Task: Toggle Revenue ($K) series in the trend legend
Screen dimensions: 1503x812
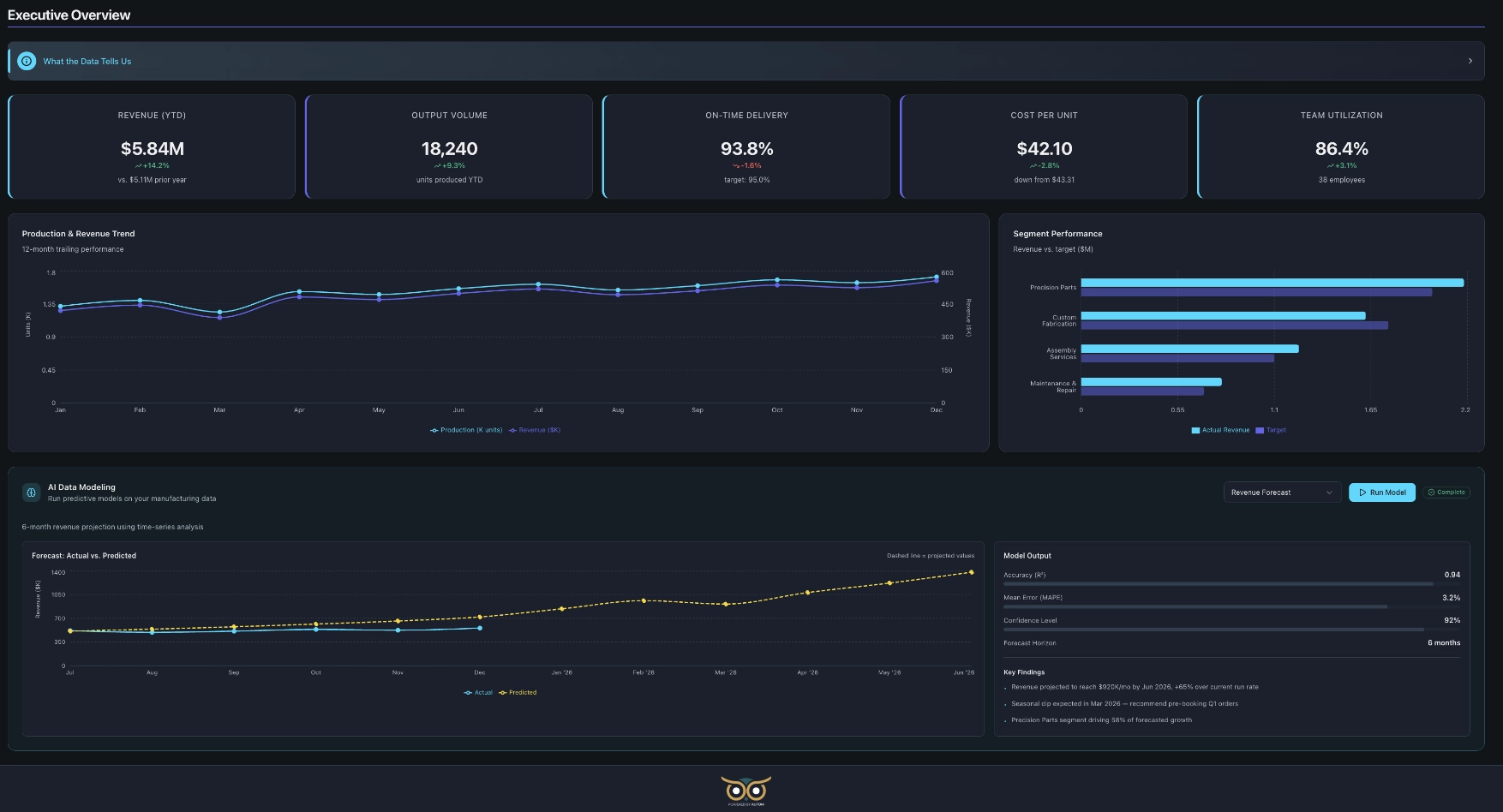Action: click(535, 430)
